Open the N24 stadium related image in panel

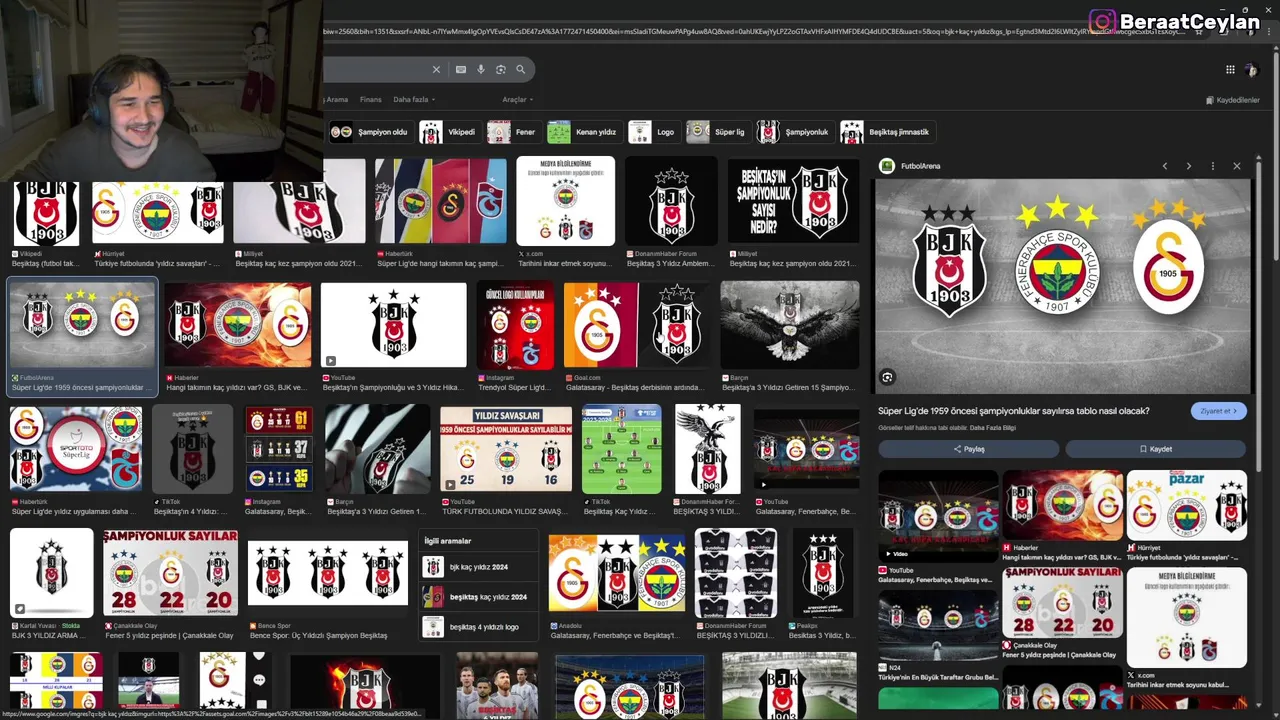(x=938, y=625)
